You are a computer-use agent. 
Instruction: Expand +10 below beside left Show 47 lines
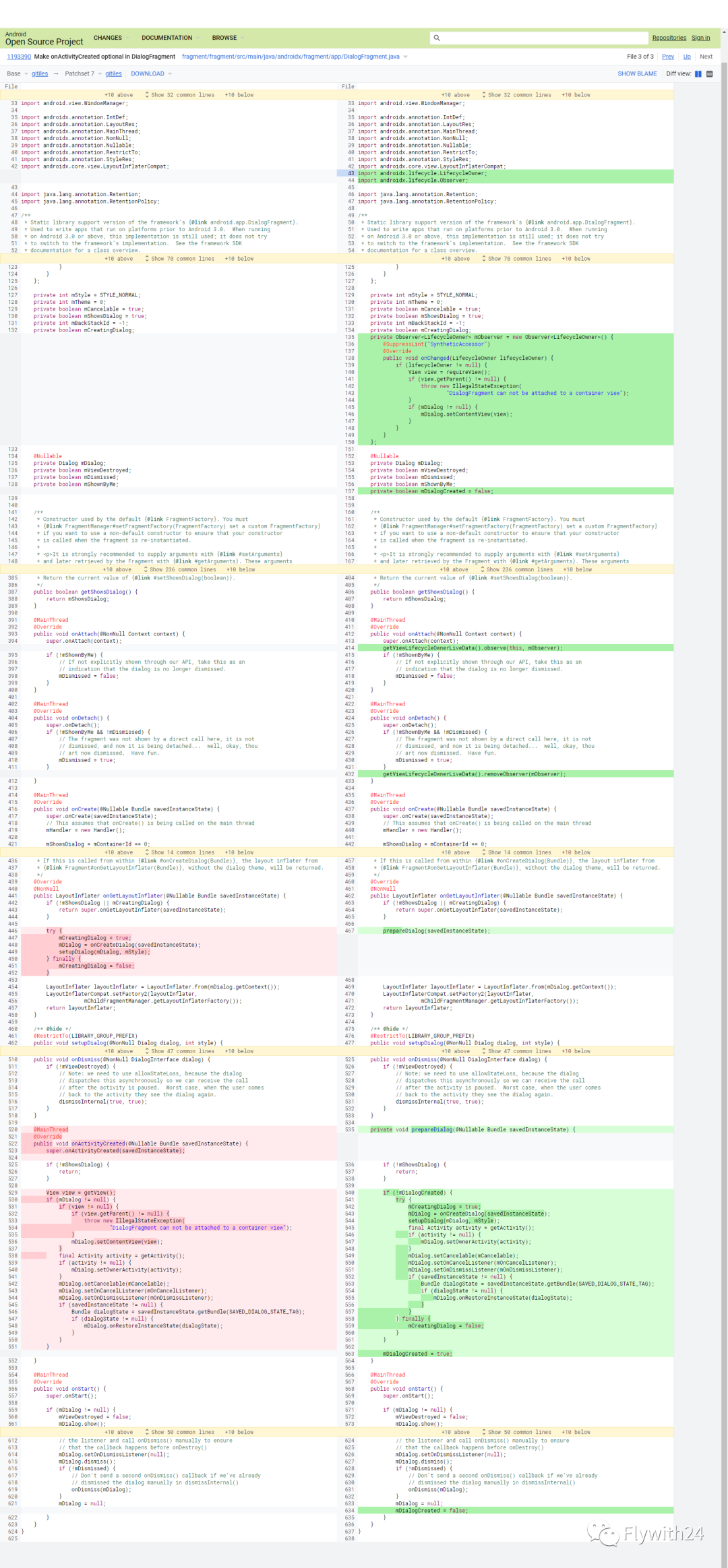pyautogui.click(x=239, y=1051)
